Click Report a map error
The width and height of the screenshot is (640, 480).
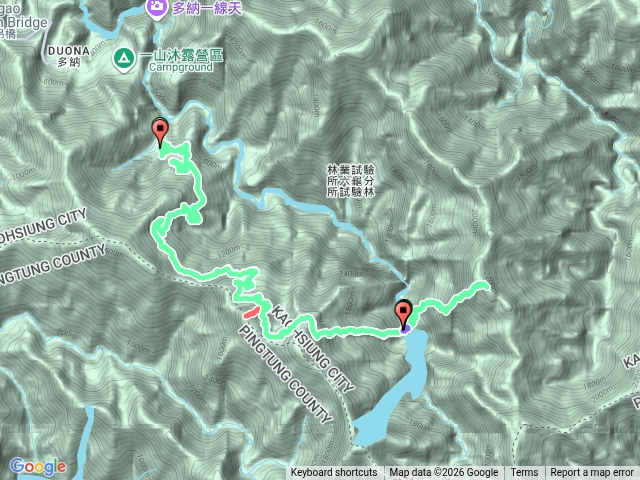tap(592, 473)
